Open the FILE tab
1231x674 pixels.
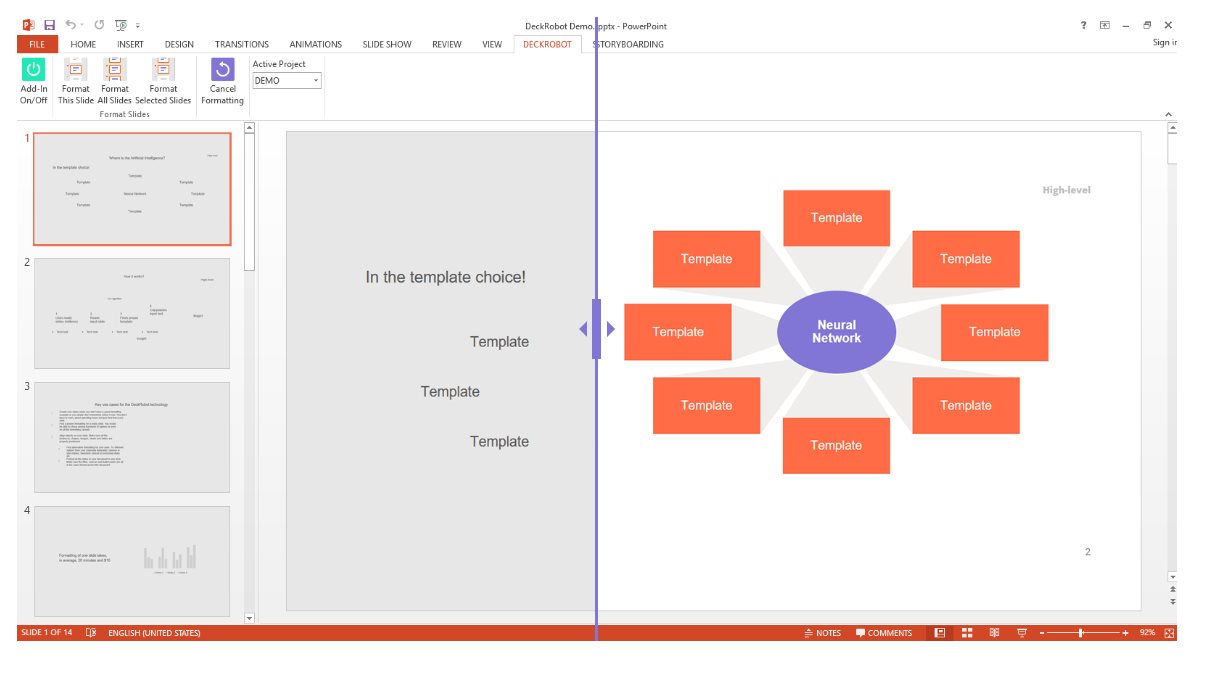point(37,44)
